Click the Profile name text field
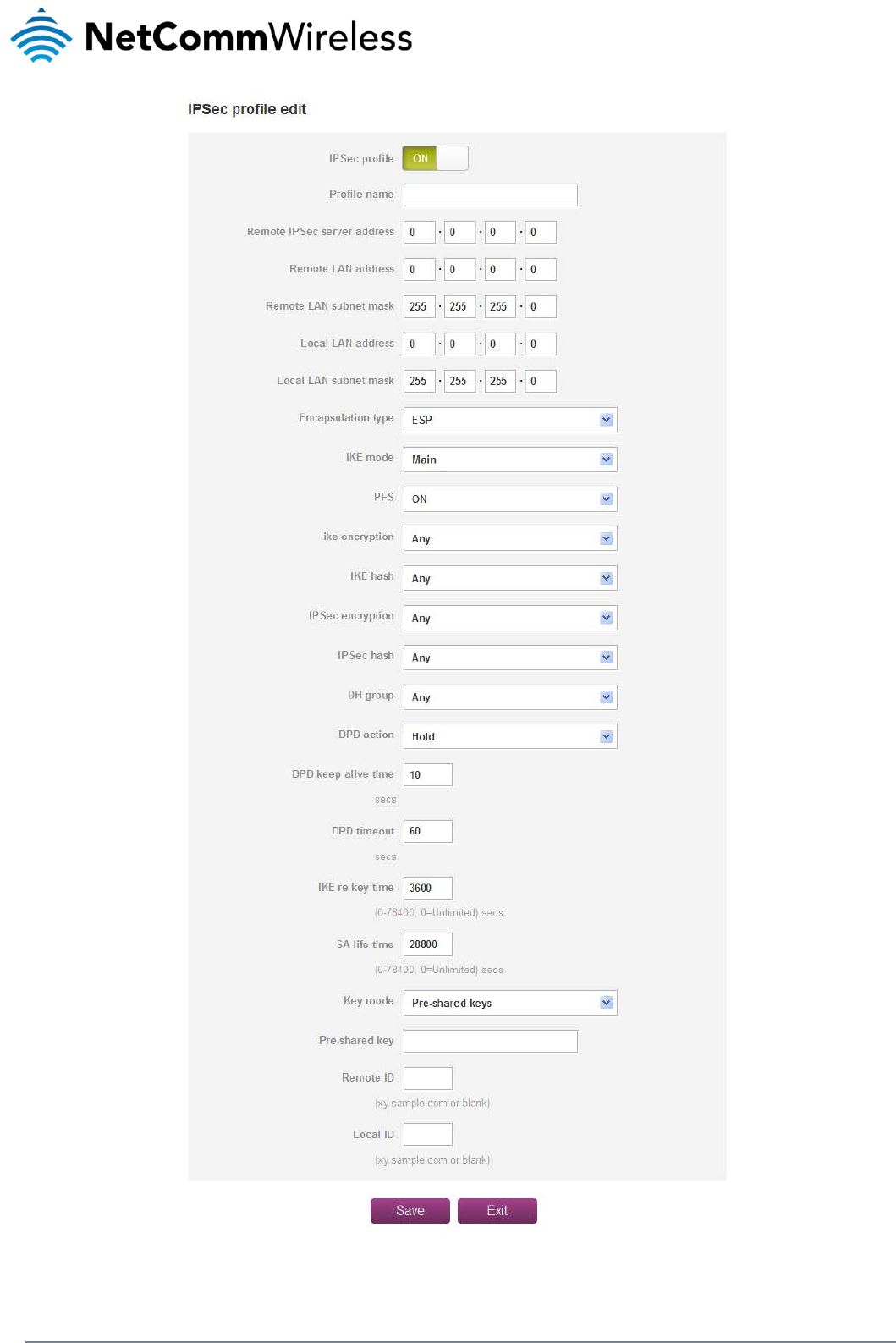 490,195
